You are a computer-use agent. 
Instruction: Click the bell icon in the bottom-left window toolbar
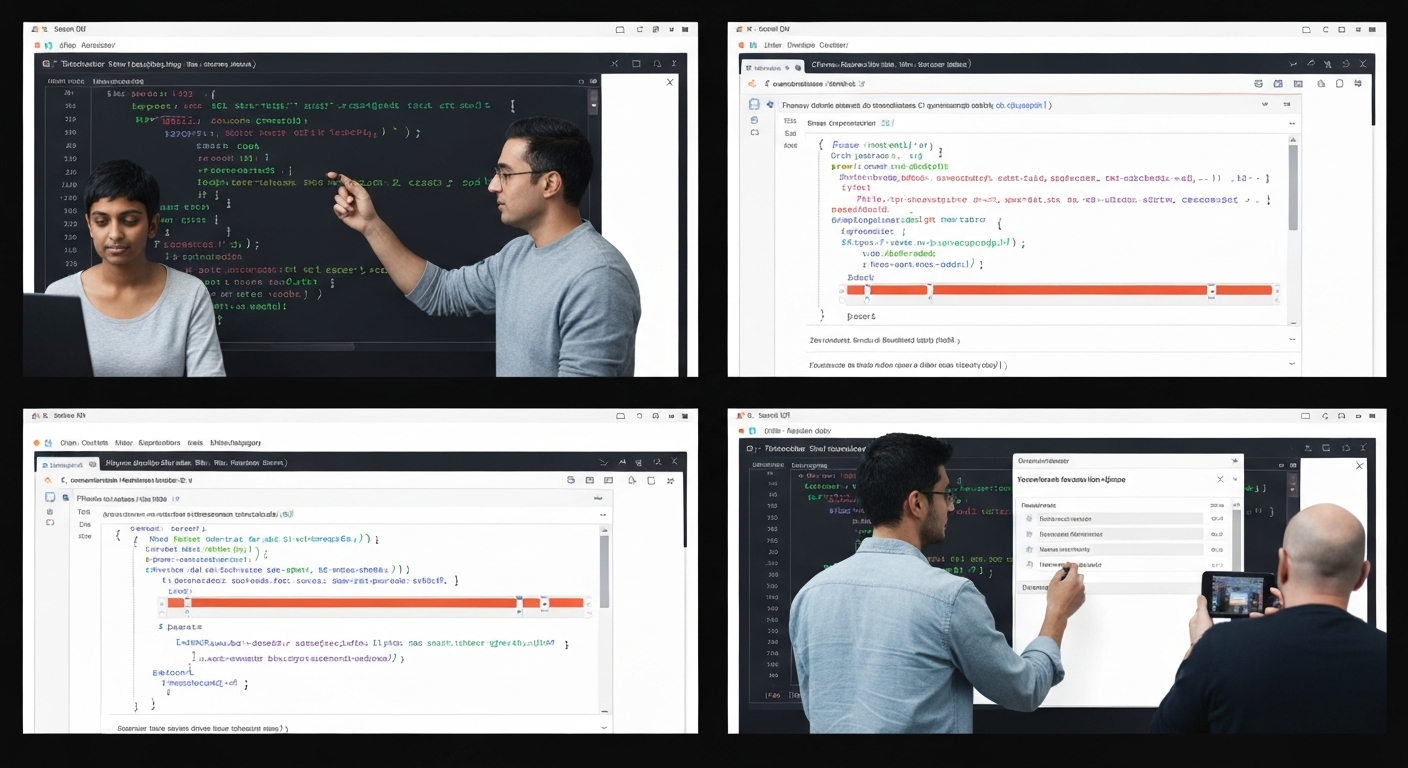(632, 480)
